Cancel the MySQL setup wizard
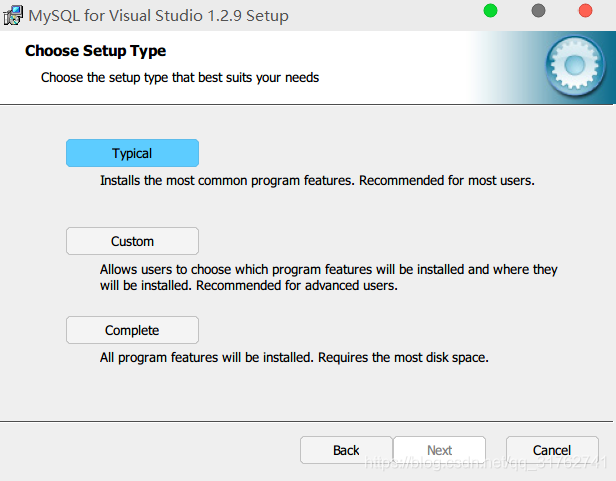 (x=552, y=450)
